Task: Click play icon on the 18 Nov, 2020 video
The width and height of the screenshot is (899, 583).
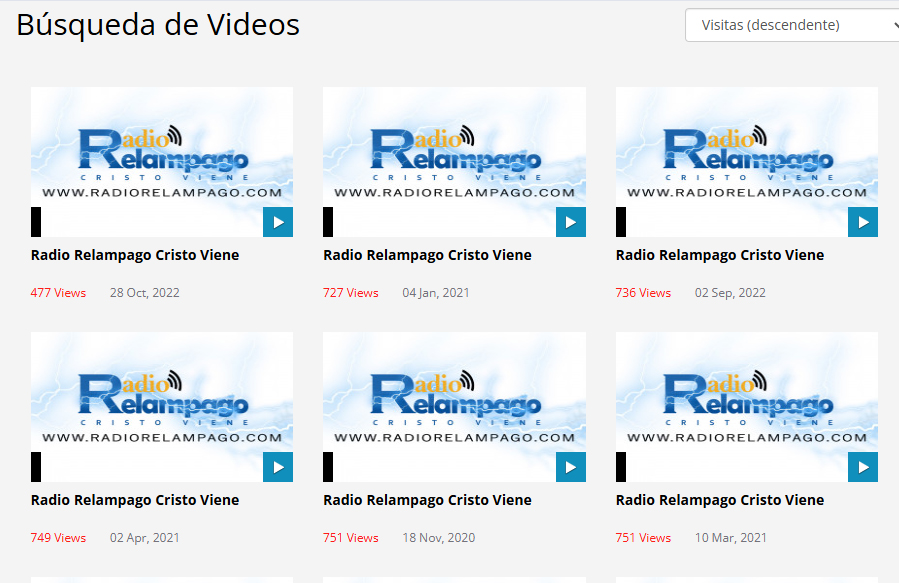Action: [x=570, y=467]
